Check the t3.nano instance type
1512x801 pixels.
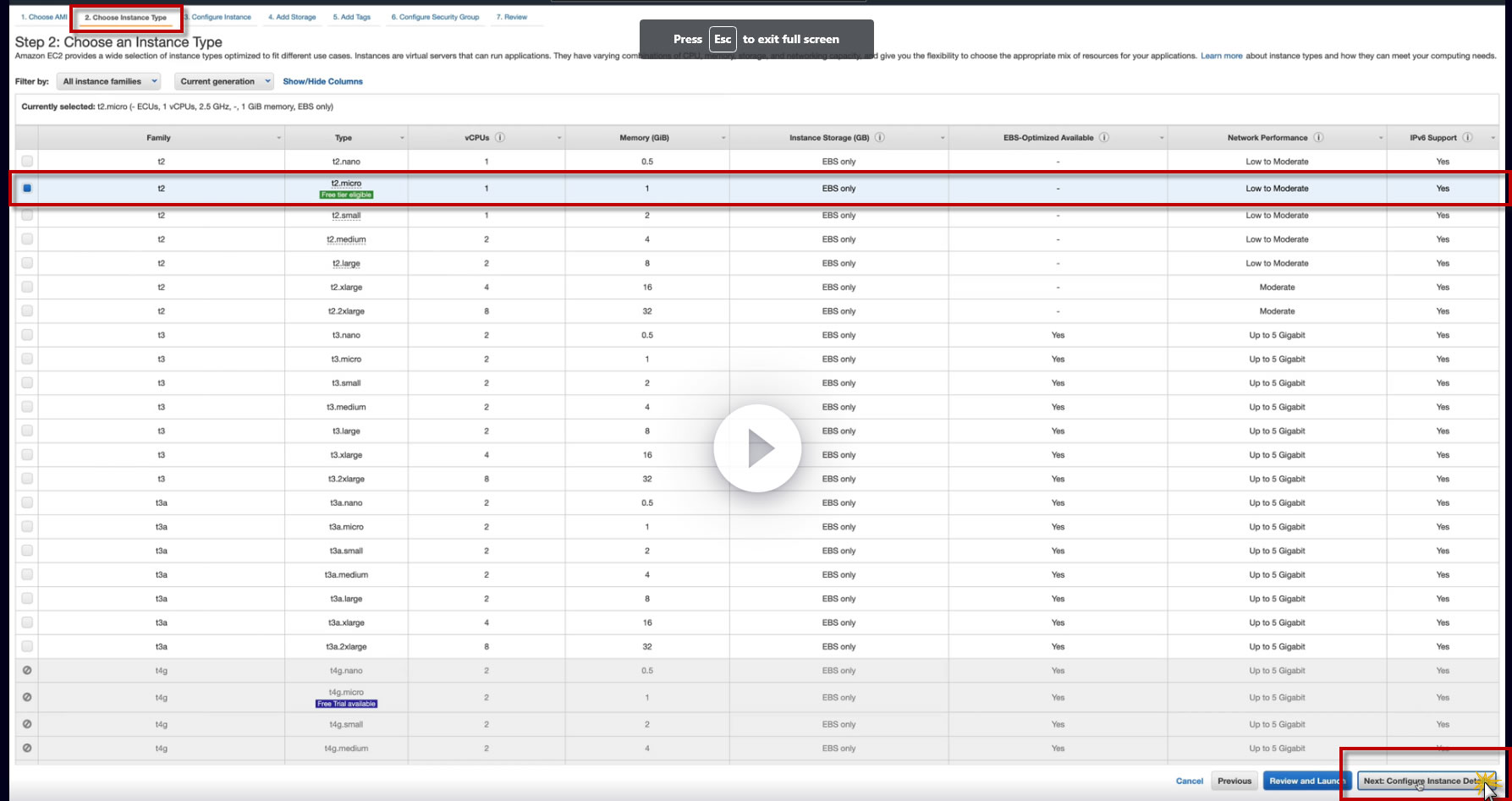27,335
